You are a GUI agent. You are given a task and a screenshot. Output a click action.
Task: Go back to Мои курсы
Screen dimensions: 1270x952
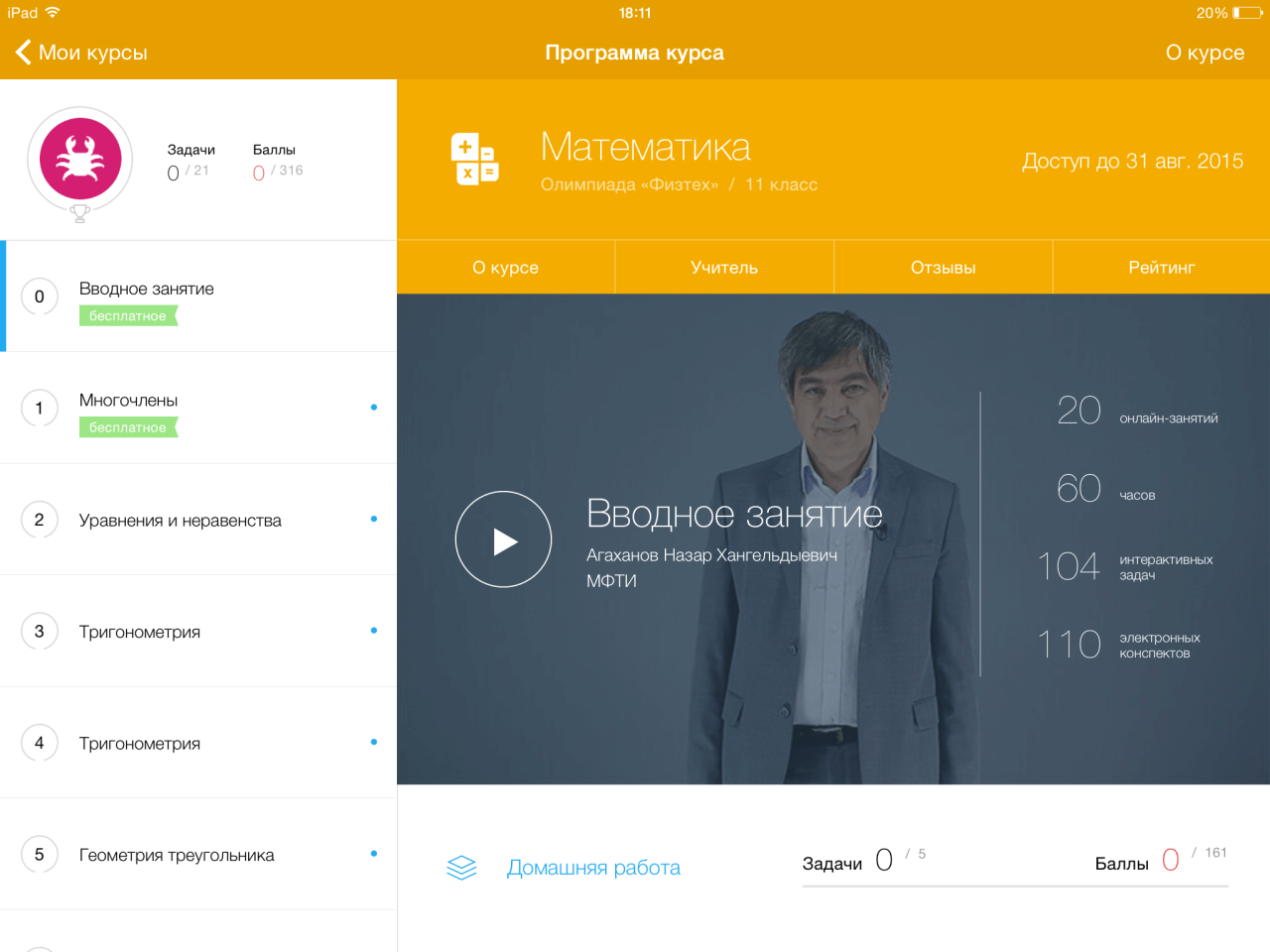tap(81, 53)
